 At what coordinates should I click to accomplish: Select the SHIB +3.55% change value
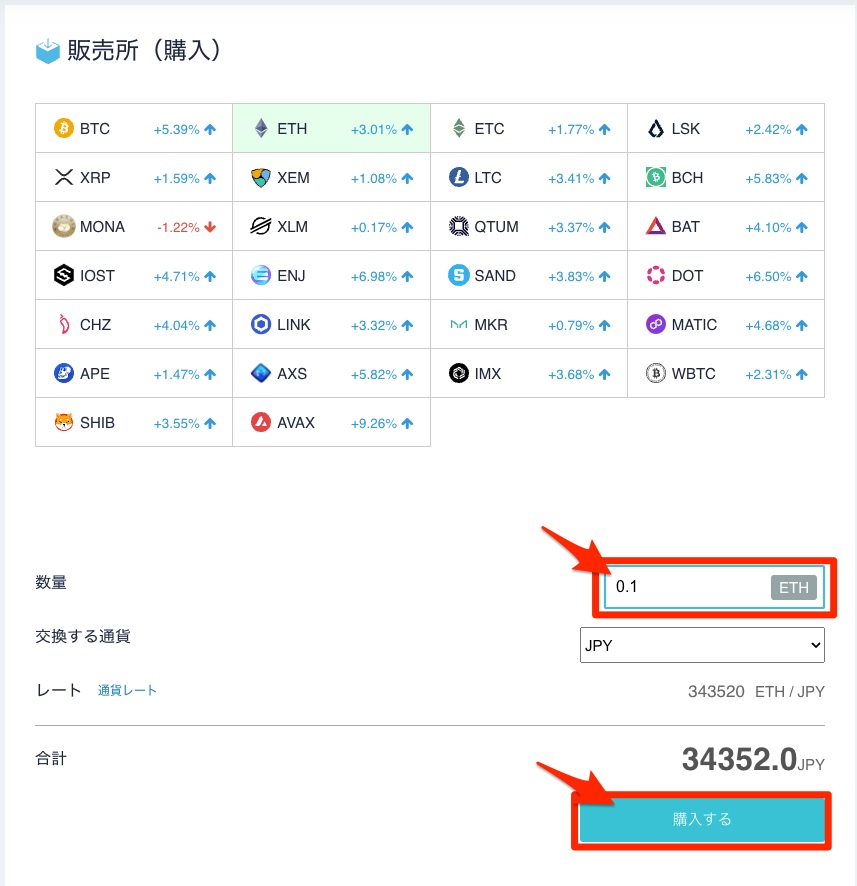pyautogui.click(x=176, y=423)
